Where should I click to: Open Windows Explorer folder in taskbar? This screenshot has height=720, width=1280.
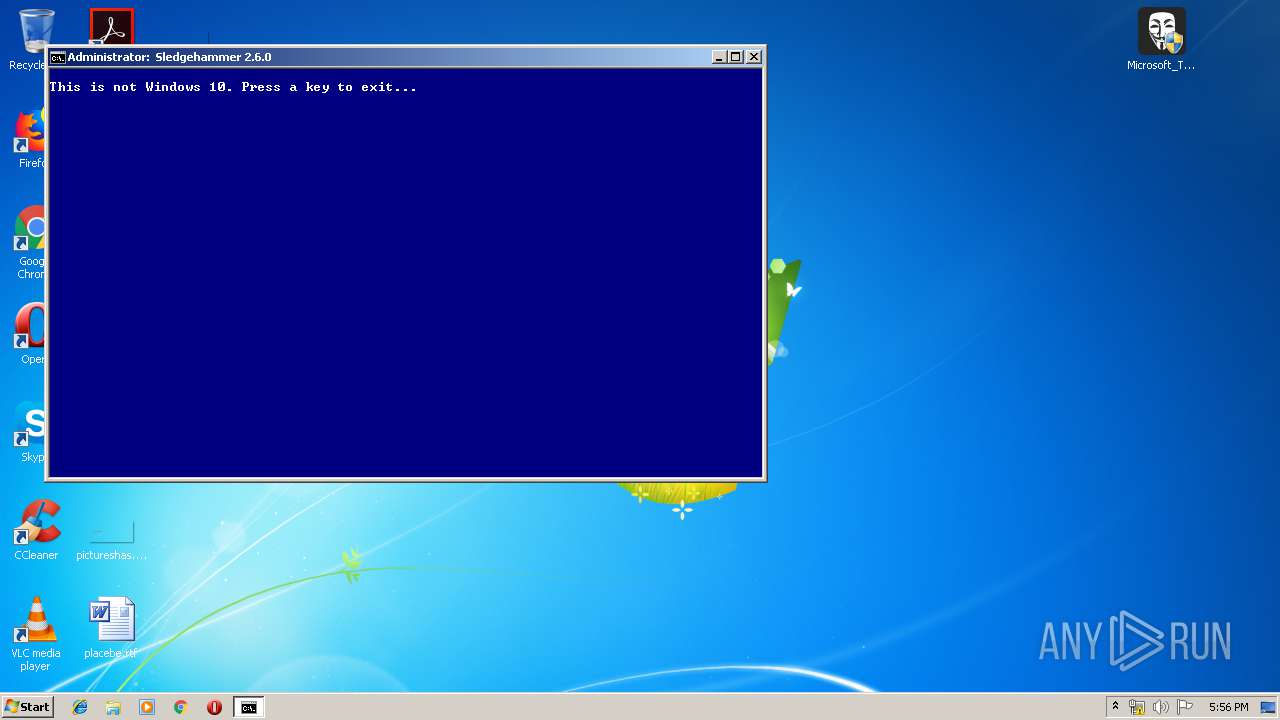(x=113, y=707)
